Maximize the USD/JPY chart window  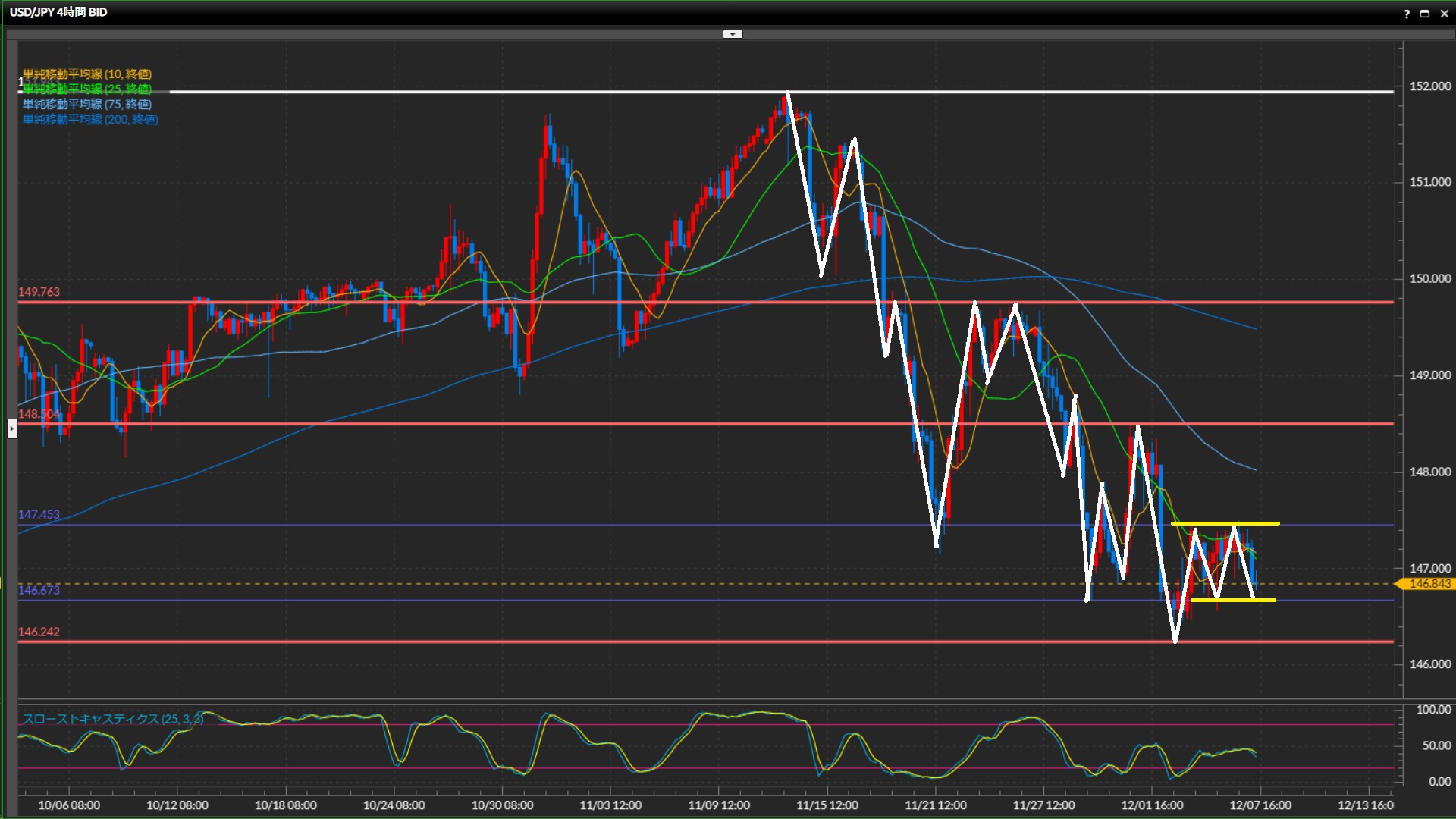(x=1425, y=14)
